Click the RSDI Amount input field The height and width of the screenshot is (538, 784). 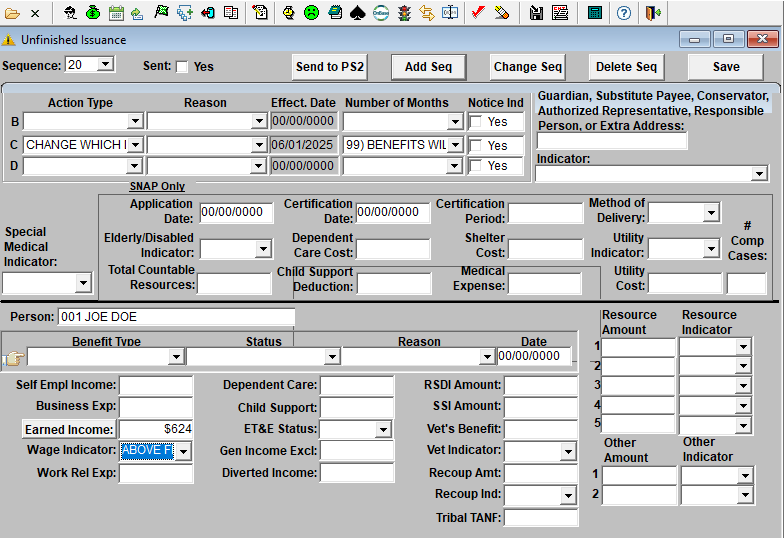point(541,386)
